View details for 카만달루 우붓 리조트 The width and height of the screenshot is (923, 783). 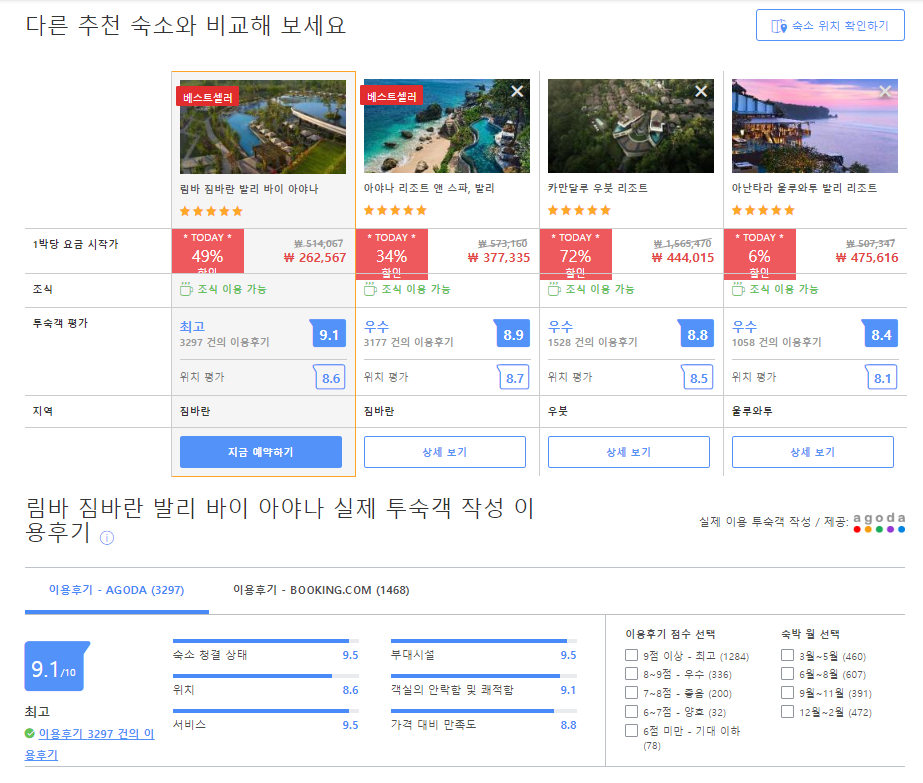point(629,452)
